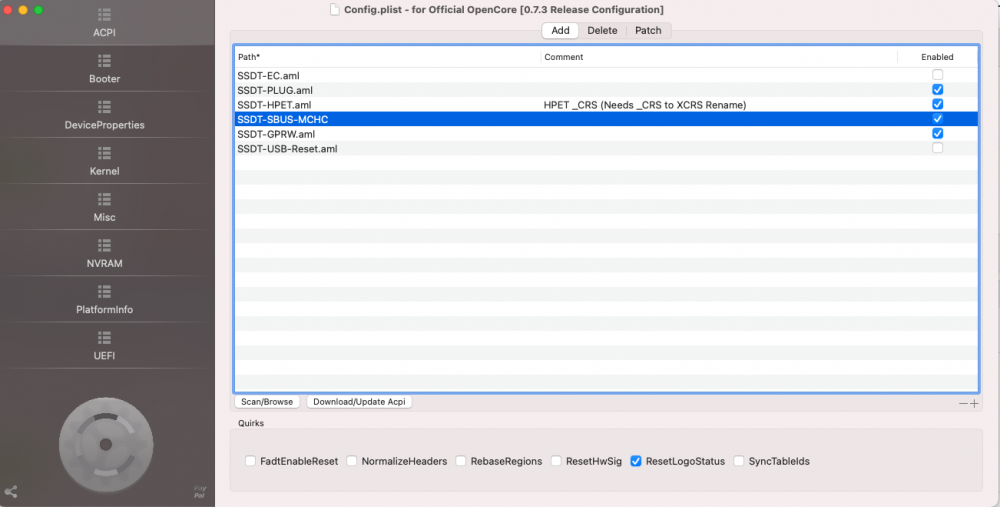This screenshot has width=1000, height=507.
Task: Click the circular jog dial control
Action: [x=106, y=445]
